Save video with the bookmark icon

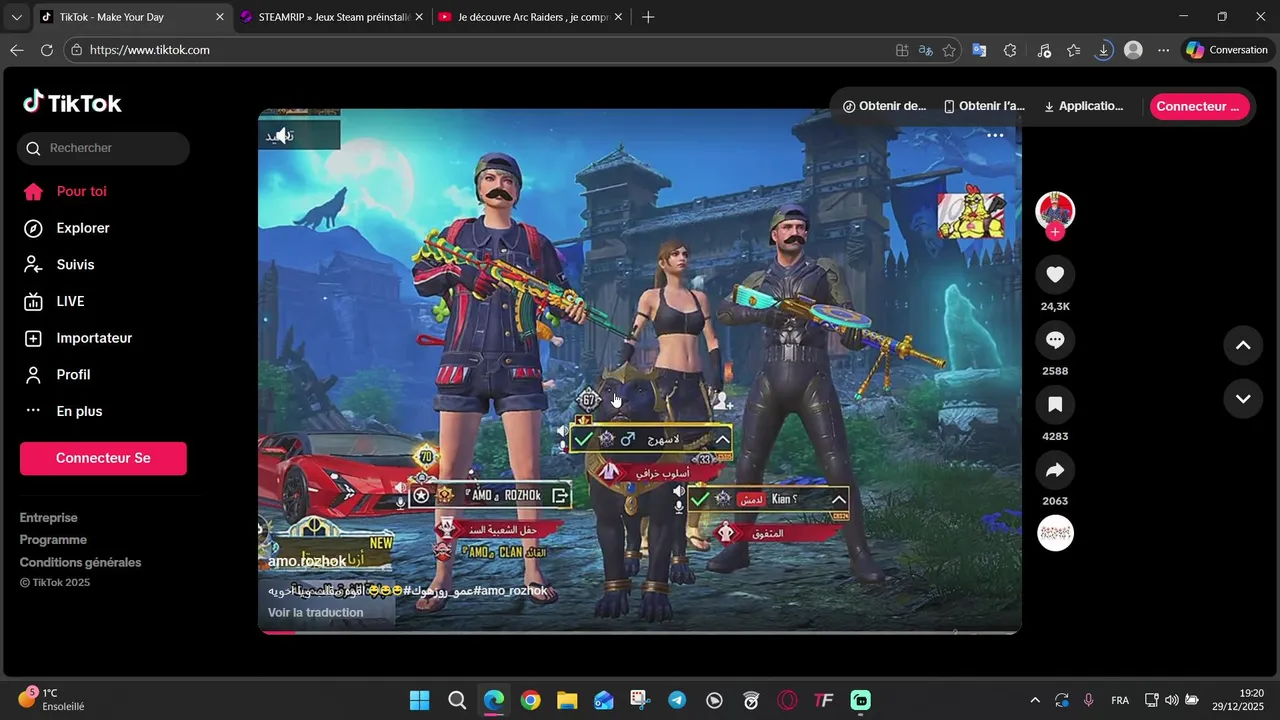point(1055,405)
